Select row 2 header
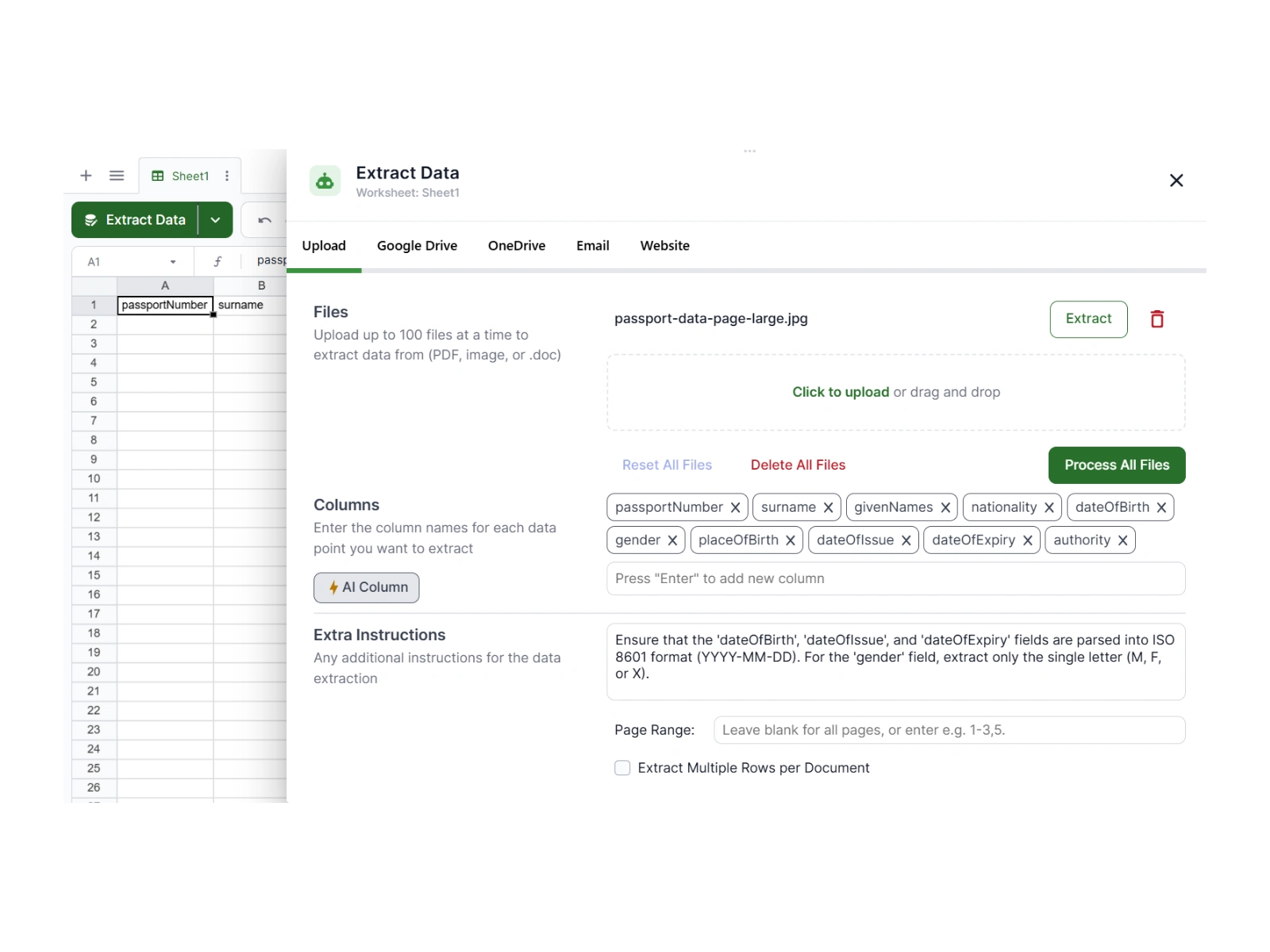1270x952 pixels. point(94,324)
